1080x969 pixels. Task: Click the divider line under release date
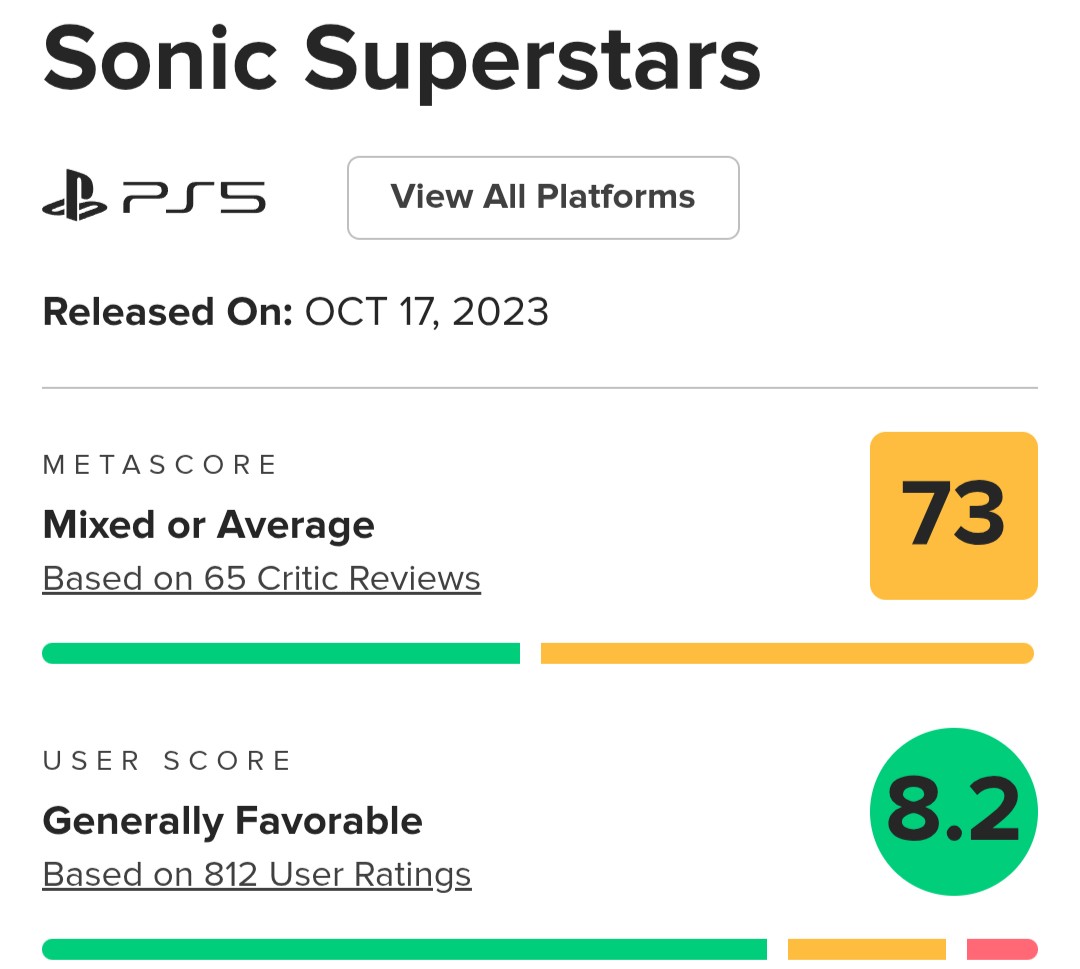(x=540, y=388)
